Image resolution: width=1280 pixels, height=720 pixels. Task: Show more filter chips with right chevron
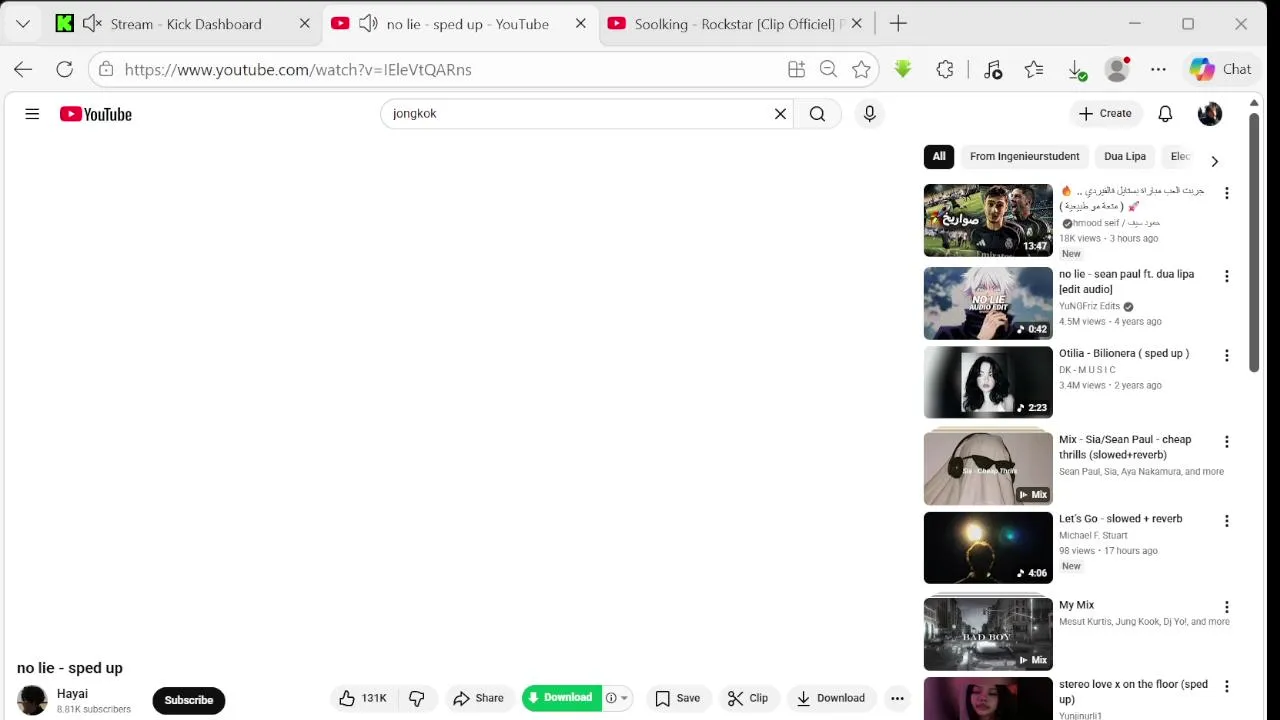[1214, 161]
